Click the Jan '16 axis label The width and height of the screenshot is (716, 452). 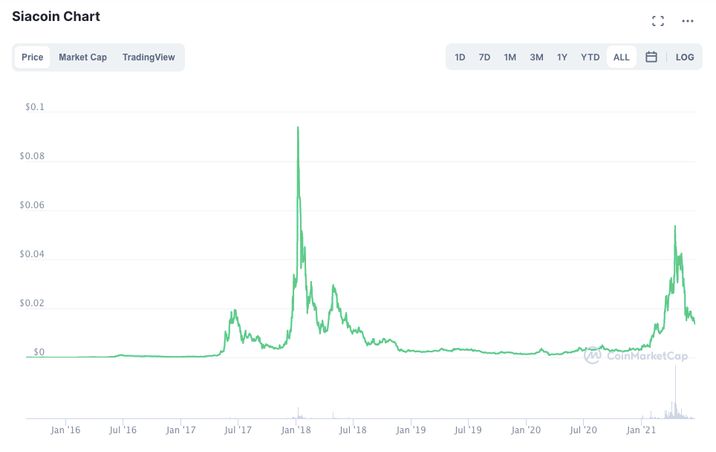point(65,430)
